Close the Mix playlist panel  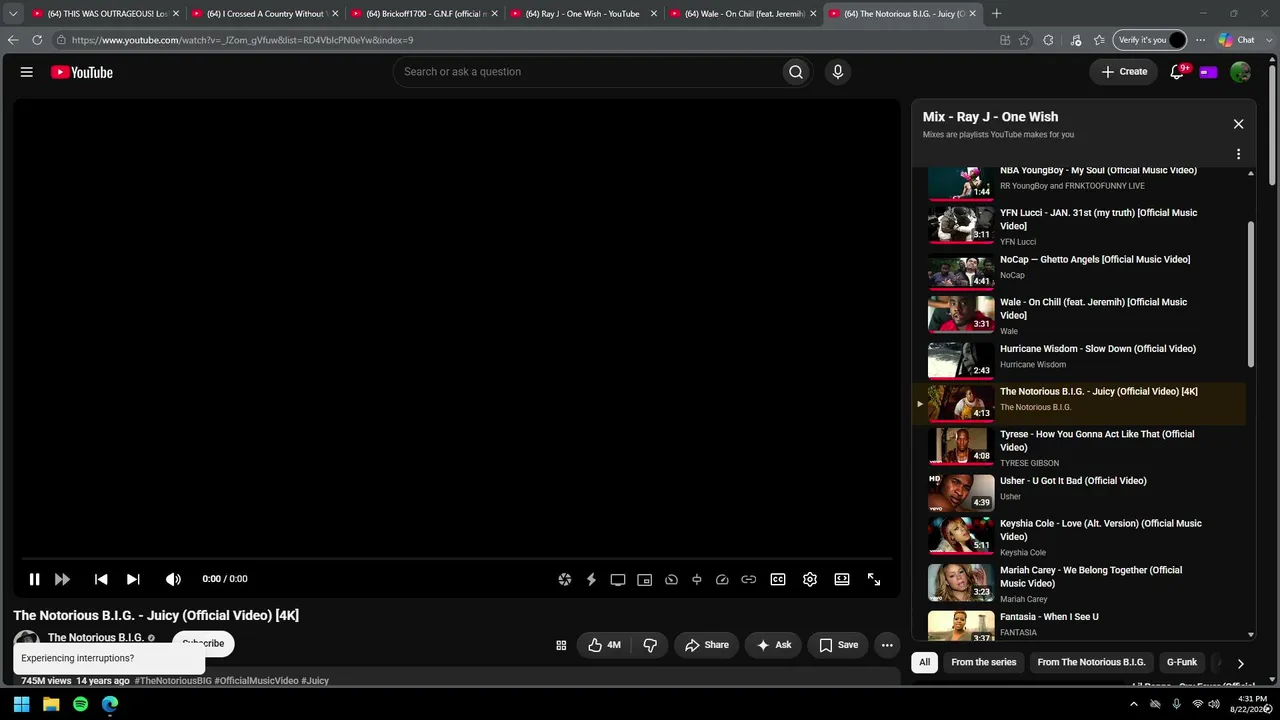tap(1238, 124)
